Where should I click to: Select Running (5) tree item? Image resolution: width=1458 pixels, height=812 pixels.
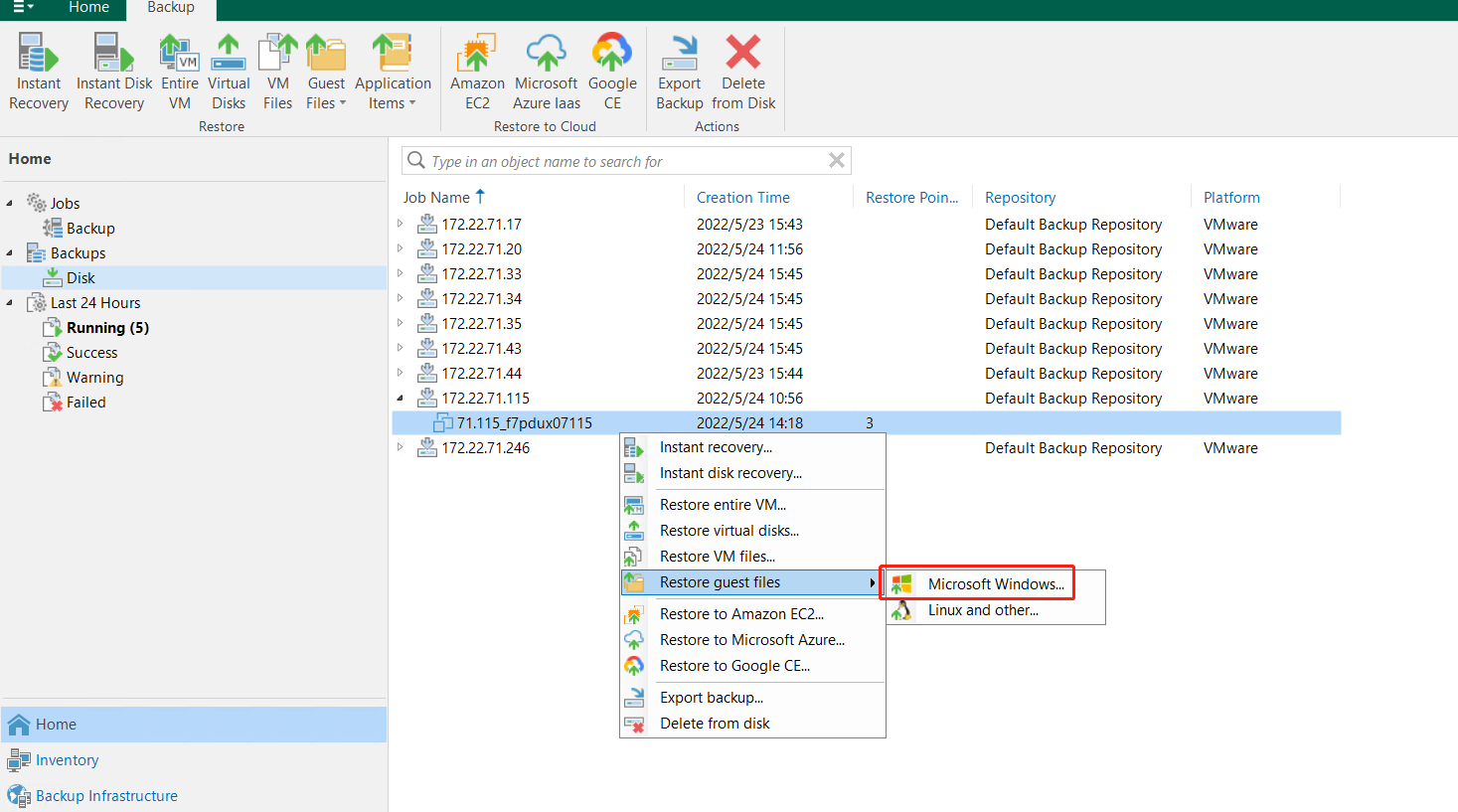107,328
